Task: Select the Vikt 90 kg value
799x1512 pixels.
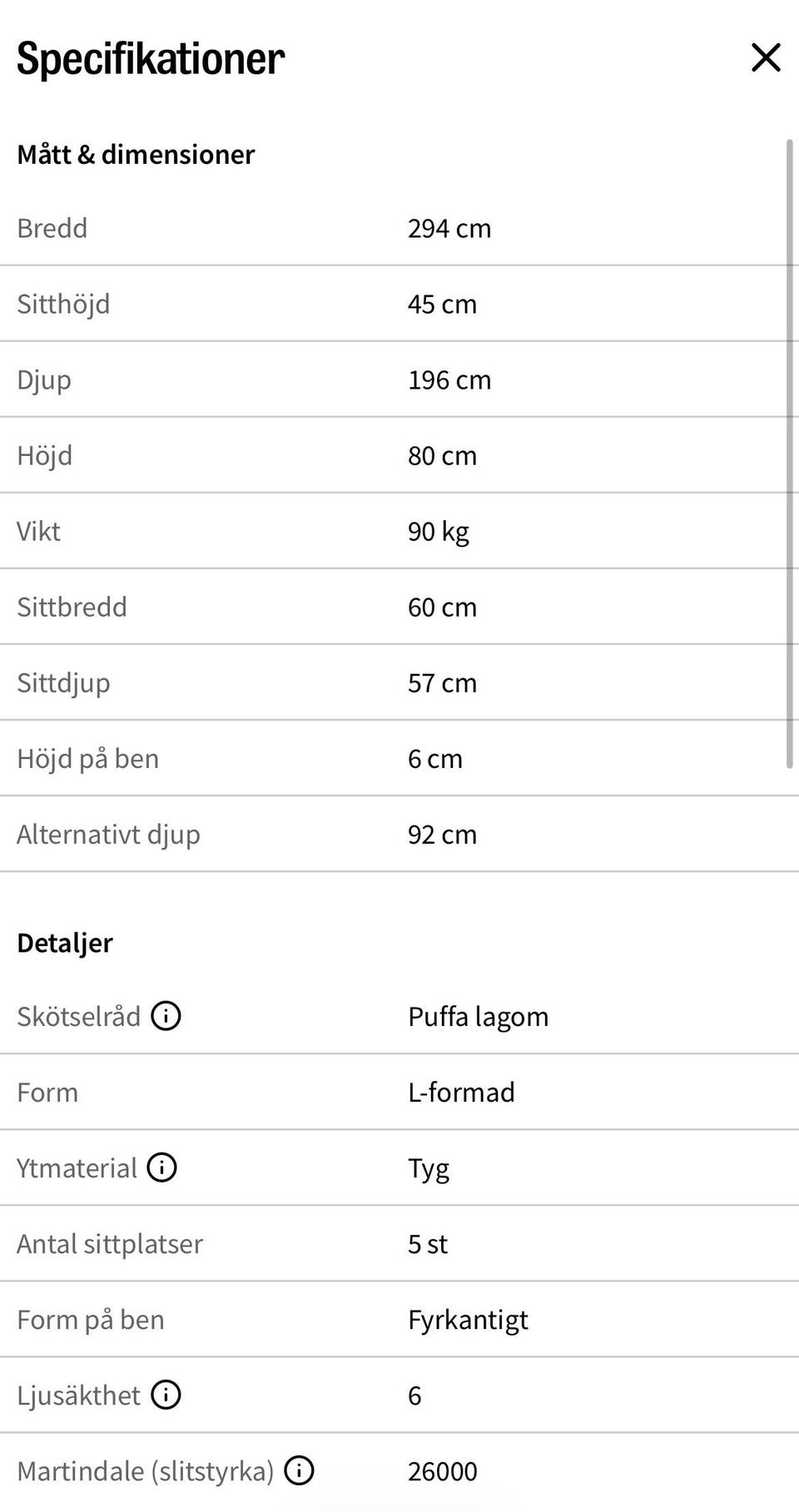Action: [x=439, y=532]
